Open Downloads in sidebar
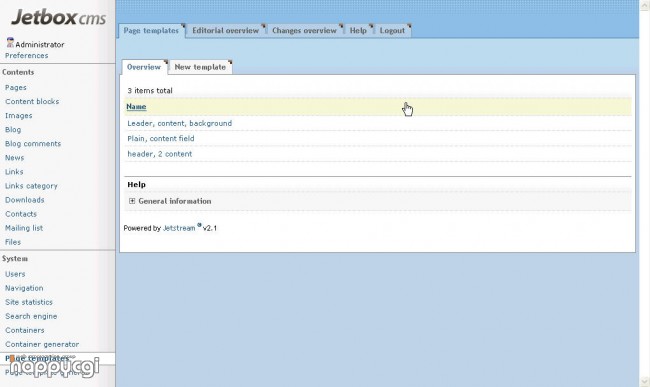Screen dimensions: 650x387 tap(24, 200)
